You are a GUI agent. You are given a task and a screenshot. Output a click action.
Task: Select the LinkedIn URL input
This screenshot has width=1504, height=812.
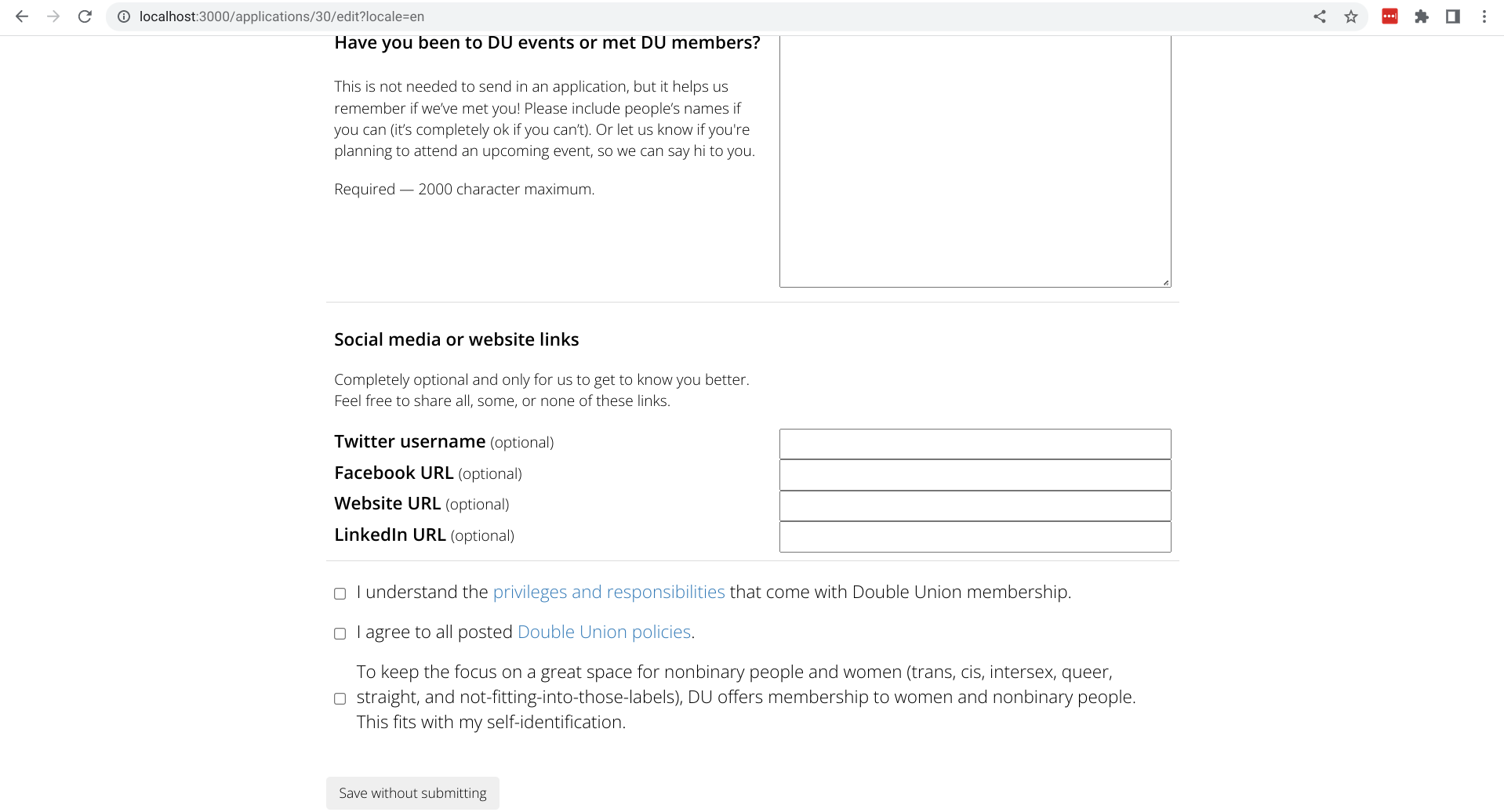pyautogui.click(x=975, y=537)
